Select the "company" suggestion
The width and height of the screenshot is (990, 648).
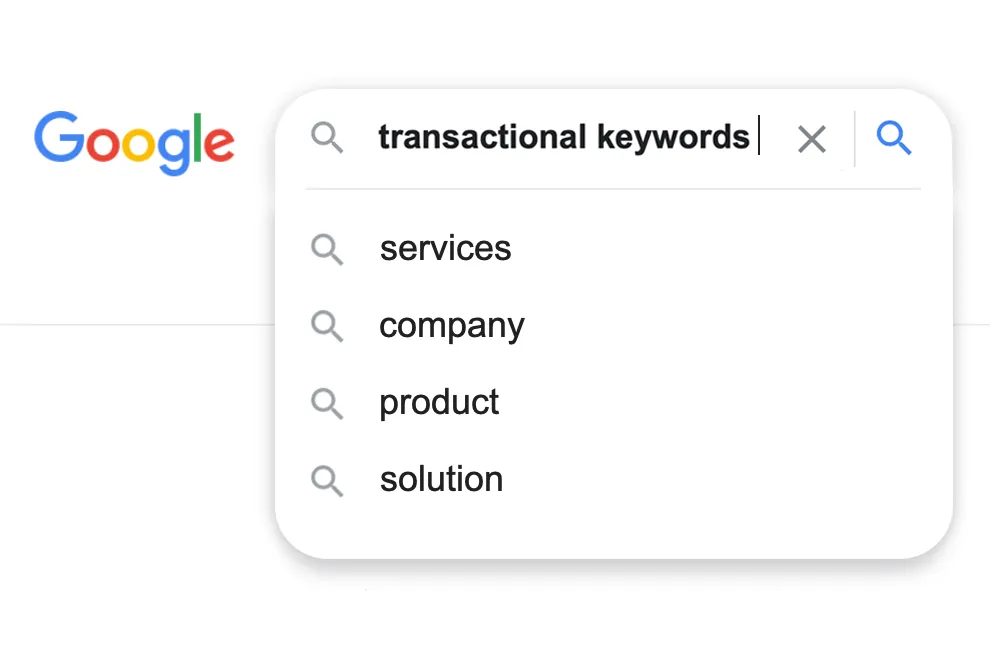(x=451, y=326)
